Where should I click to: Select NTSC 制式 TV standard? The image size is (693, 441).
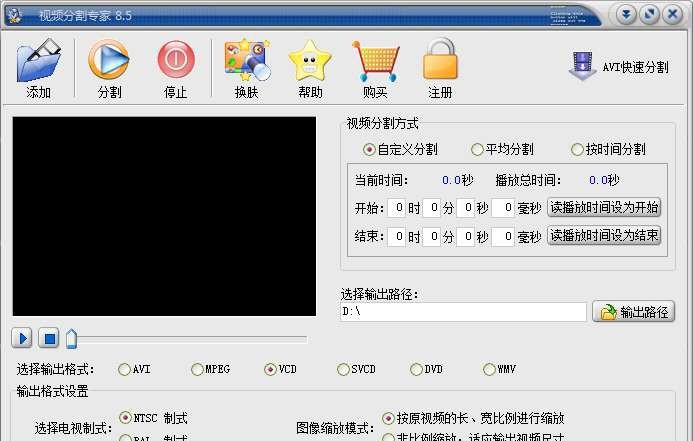[153, 418]
